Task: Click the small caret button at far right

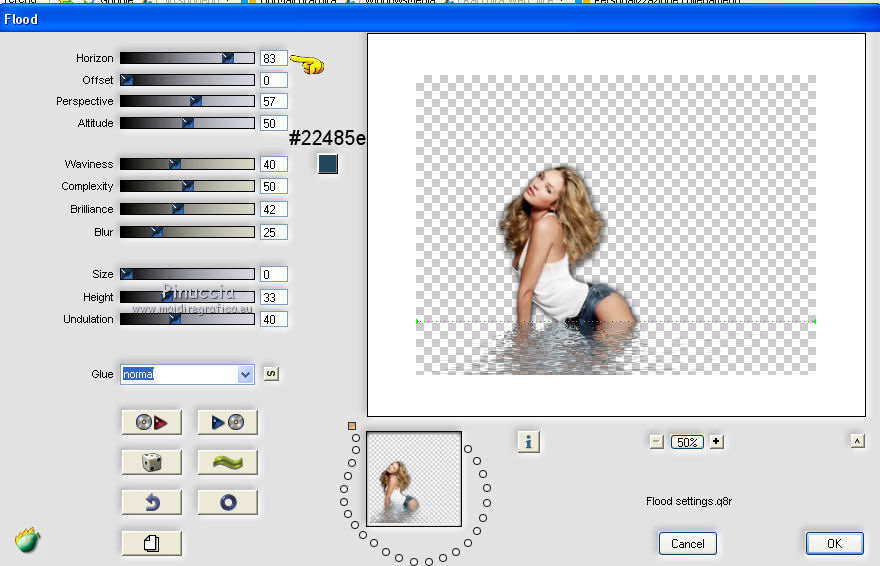Action: pos(857,441)
